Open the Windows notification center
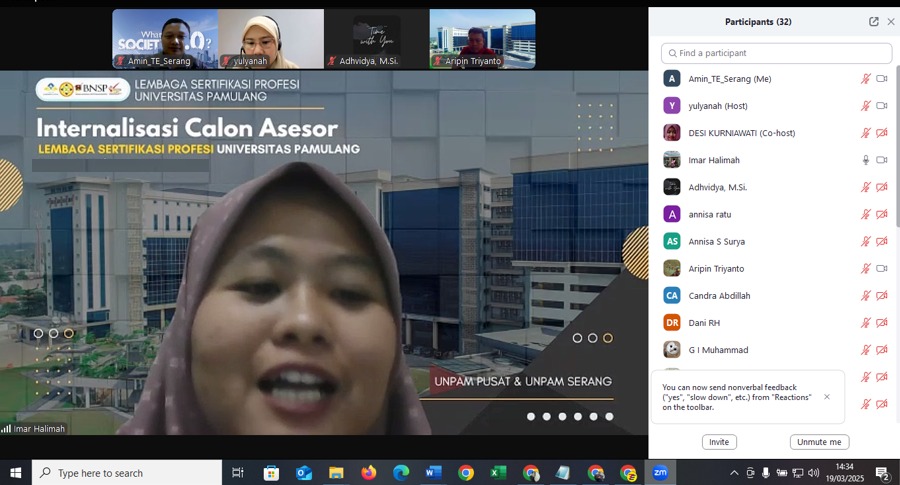Image resolution: width=900 pixels, height=485 pixels. 883,473
